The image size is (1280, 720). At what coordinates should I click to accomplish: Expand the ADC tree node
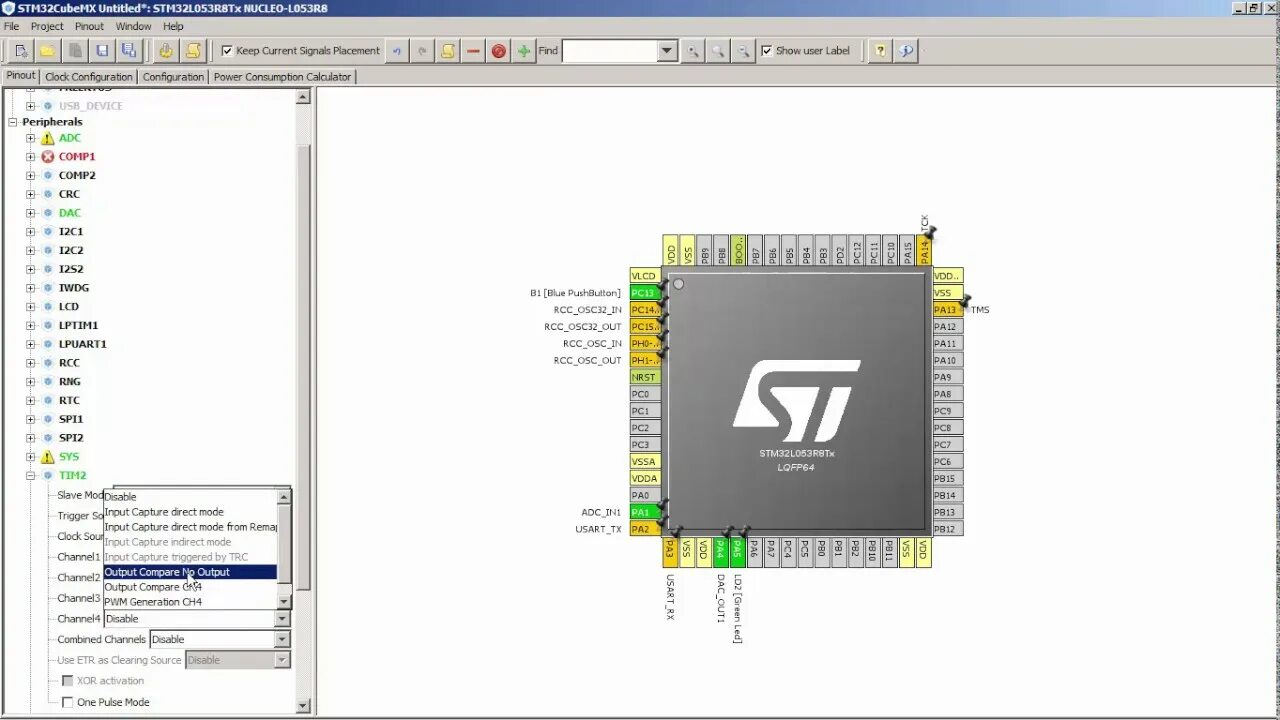[x=31, y=138]
